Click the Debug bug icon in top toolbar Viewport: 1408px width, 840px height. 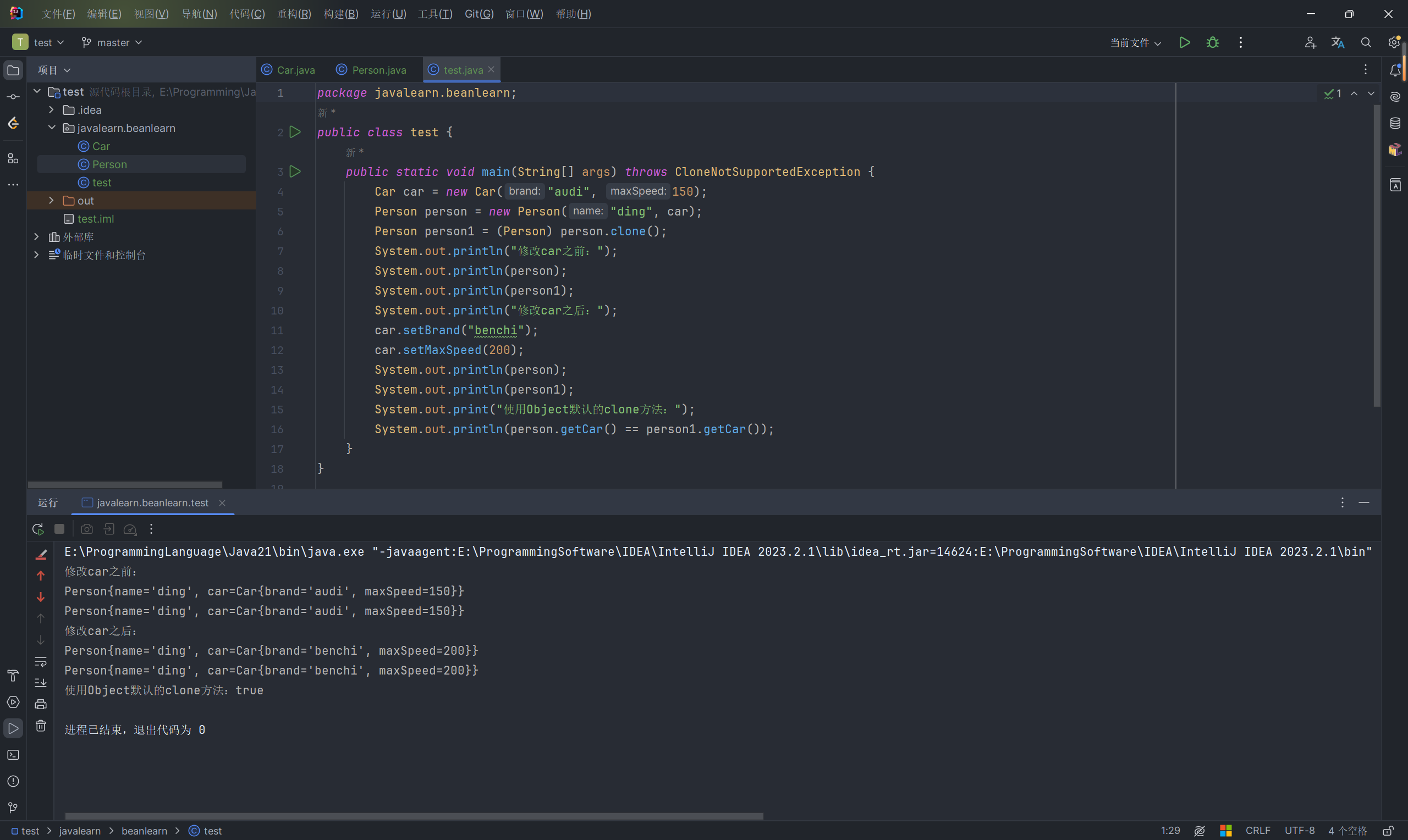(x=1212, y=42)
